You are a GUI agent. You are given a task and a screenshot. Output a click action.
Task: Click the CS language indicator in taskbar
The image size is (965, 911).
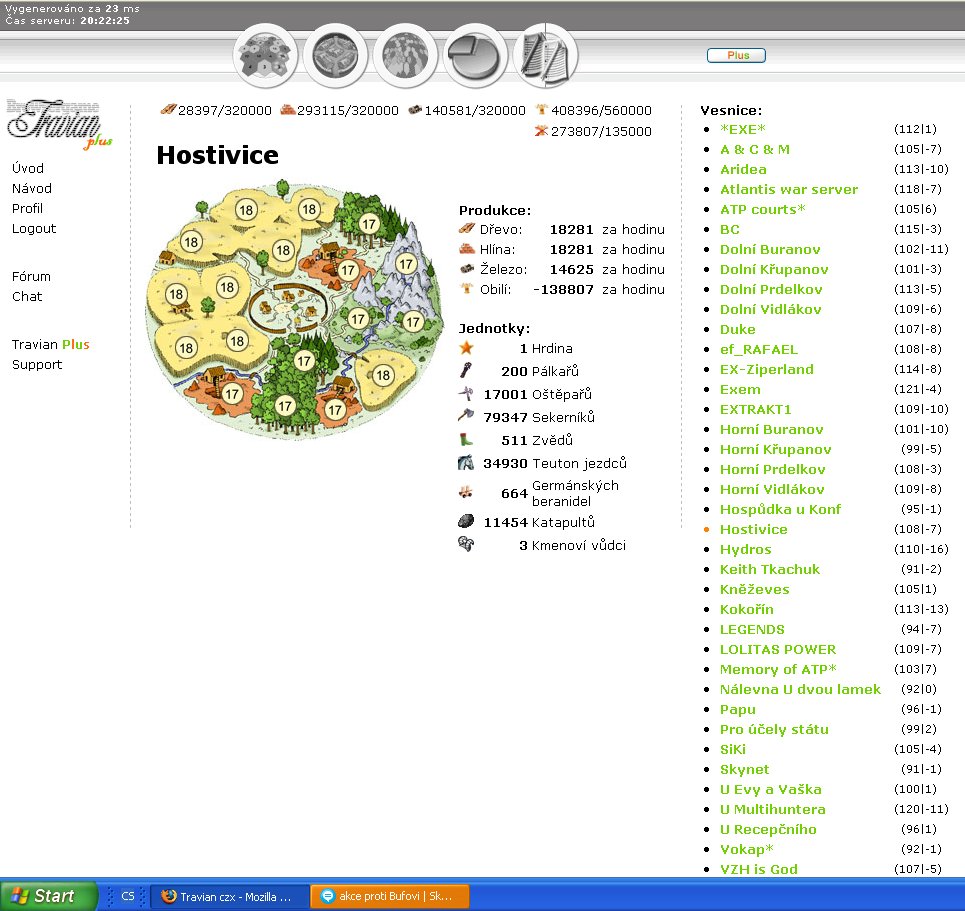[127, 896]
